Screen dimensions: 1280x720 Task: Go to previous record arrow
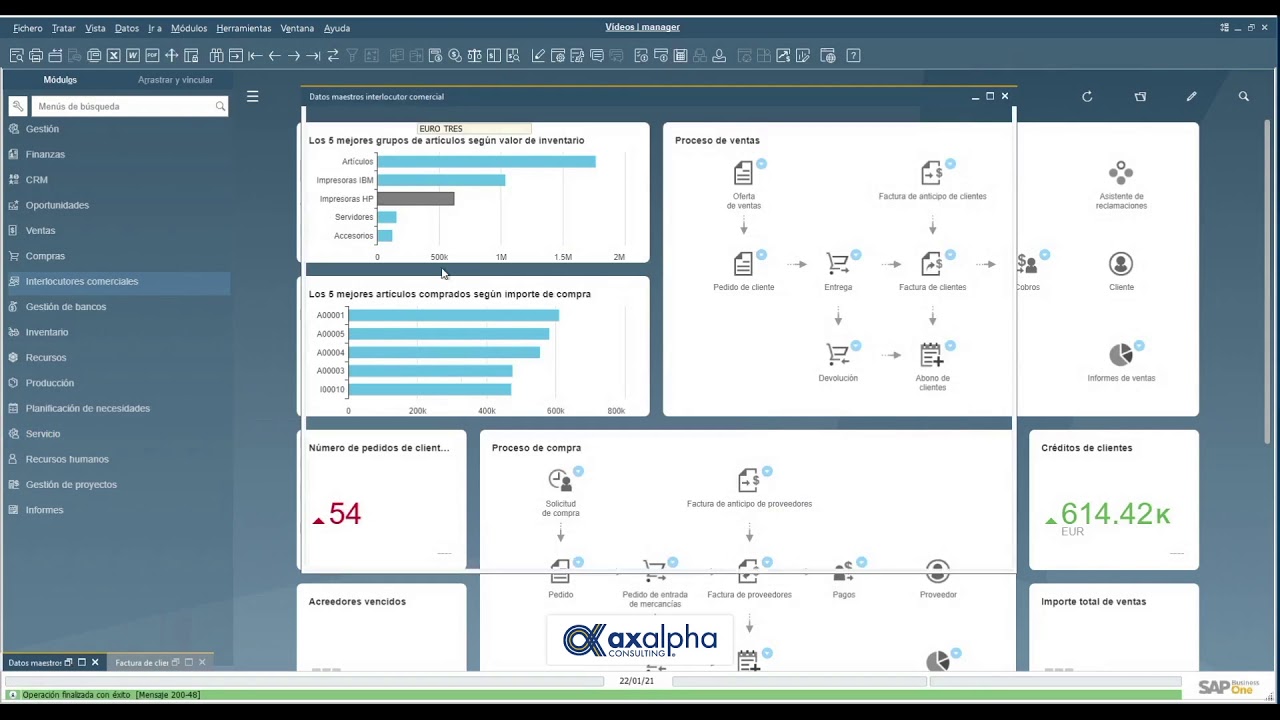[274, 56]
